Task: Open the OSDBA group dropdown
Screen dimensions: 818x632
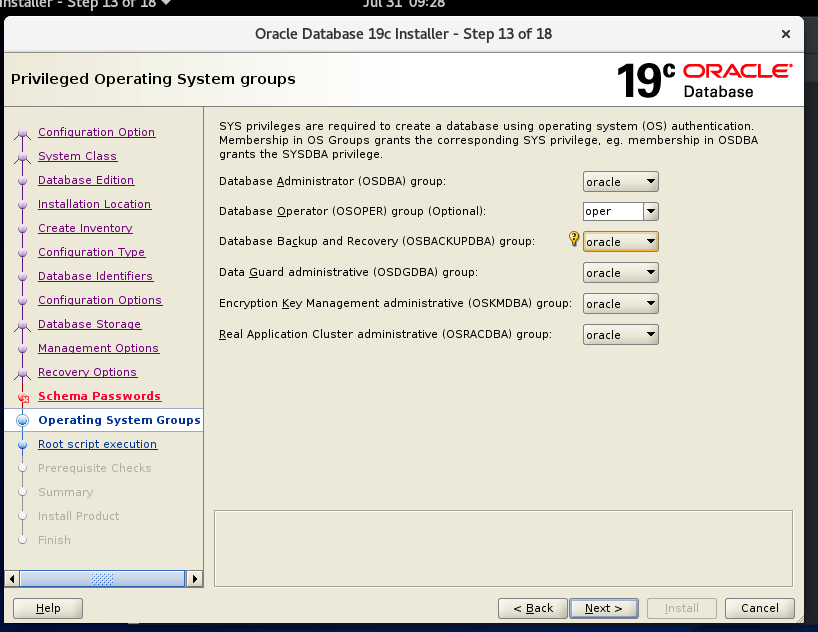Action: click(x=620, y=182)
